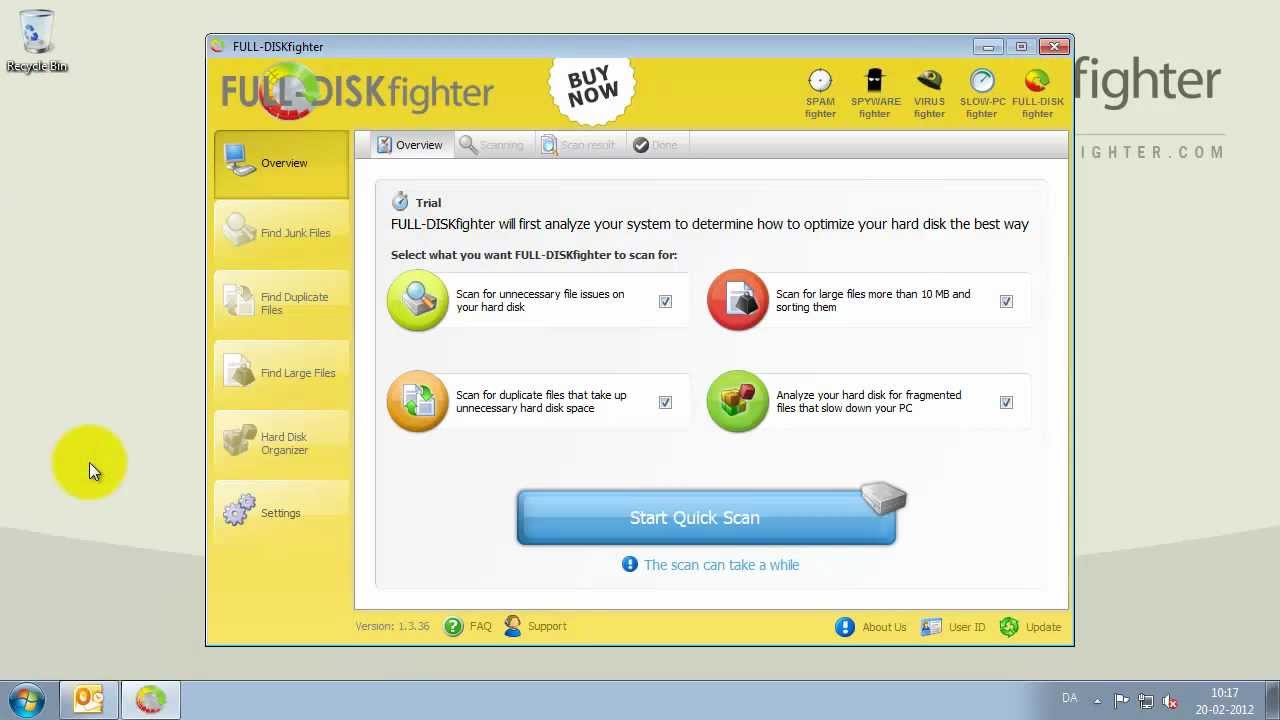
Task: Click the FULL-DISKfighter logo in header
Action: coord(357,92)
